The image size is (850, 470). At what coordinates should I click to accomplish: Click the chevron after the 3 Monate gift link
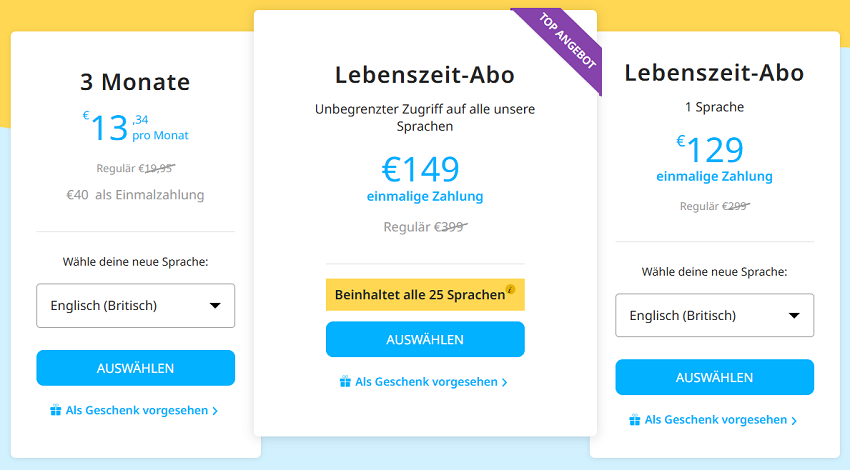[215, 411]
